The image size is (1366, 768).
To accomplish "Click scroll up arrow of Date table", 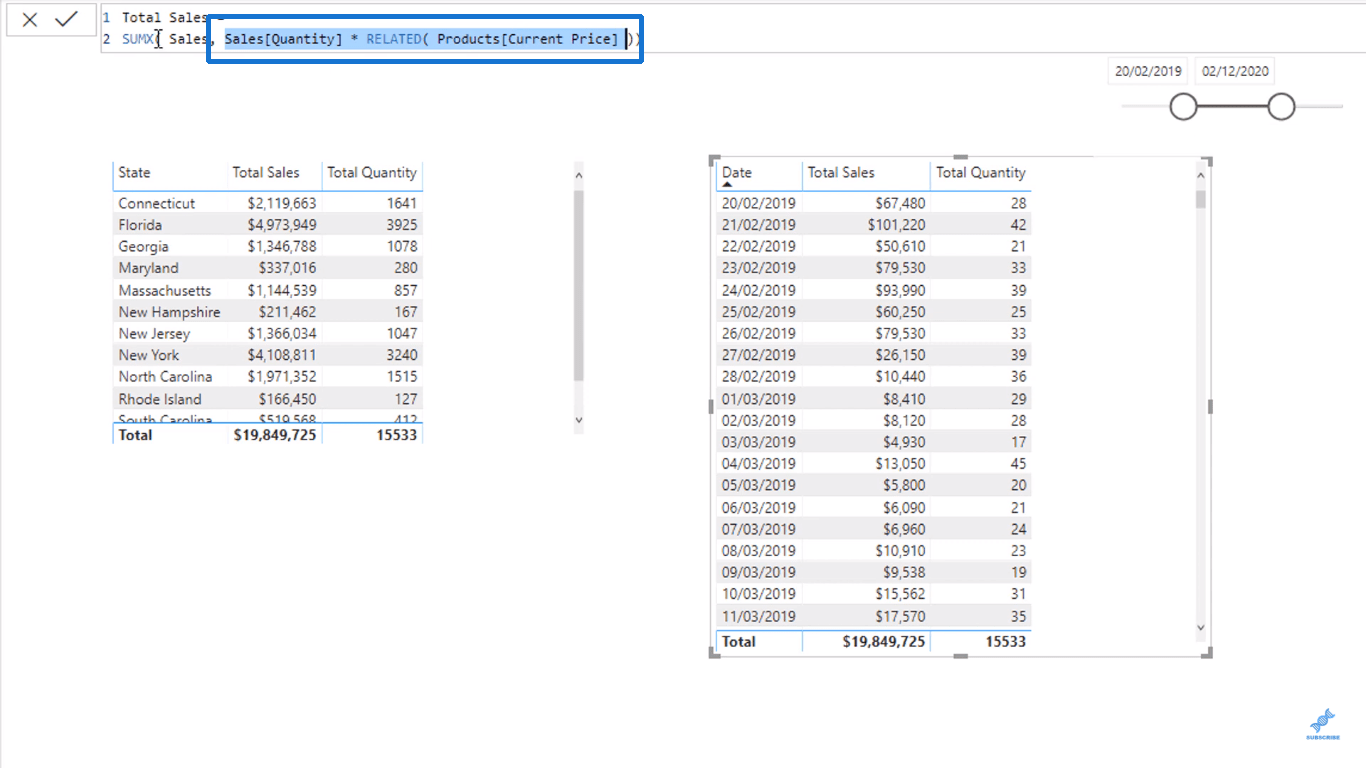I will pos(1201,175).
